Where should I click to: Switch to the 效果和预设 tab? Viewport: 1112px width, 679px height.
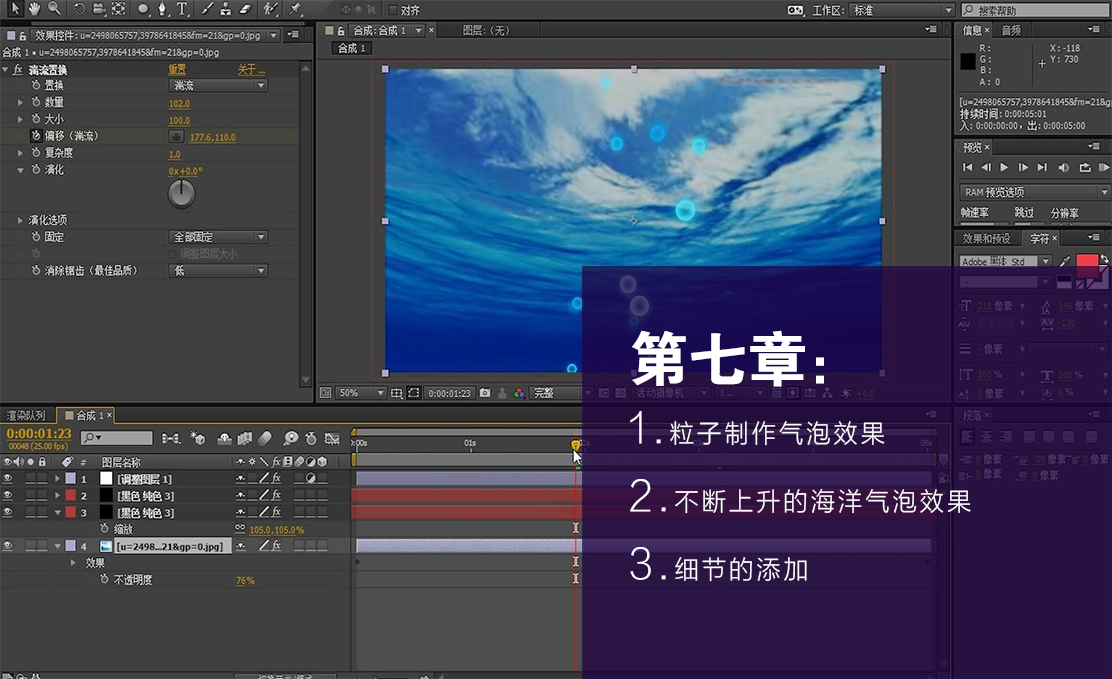coord(986,238)
